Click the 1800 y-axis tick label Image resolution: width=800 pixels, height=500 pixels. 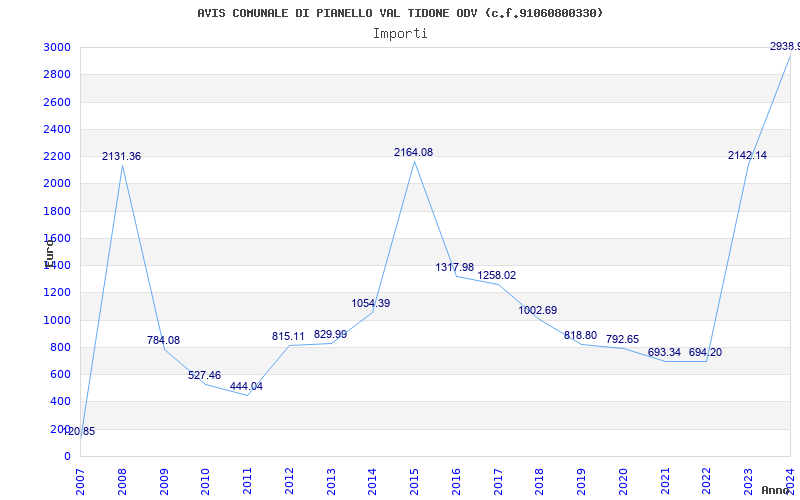coord(57,211)
